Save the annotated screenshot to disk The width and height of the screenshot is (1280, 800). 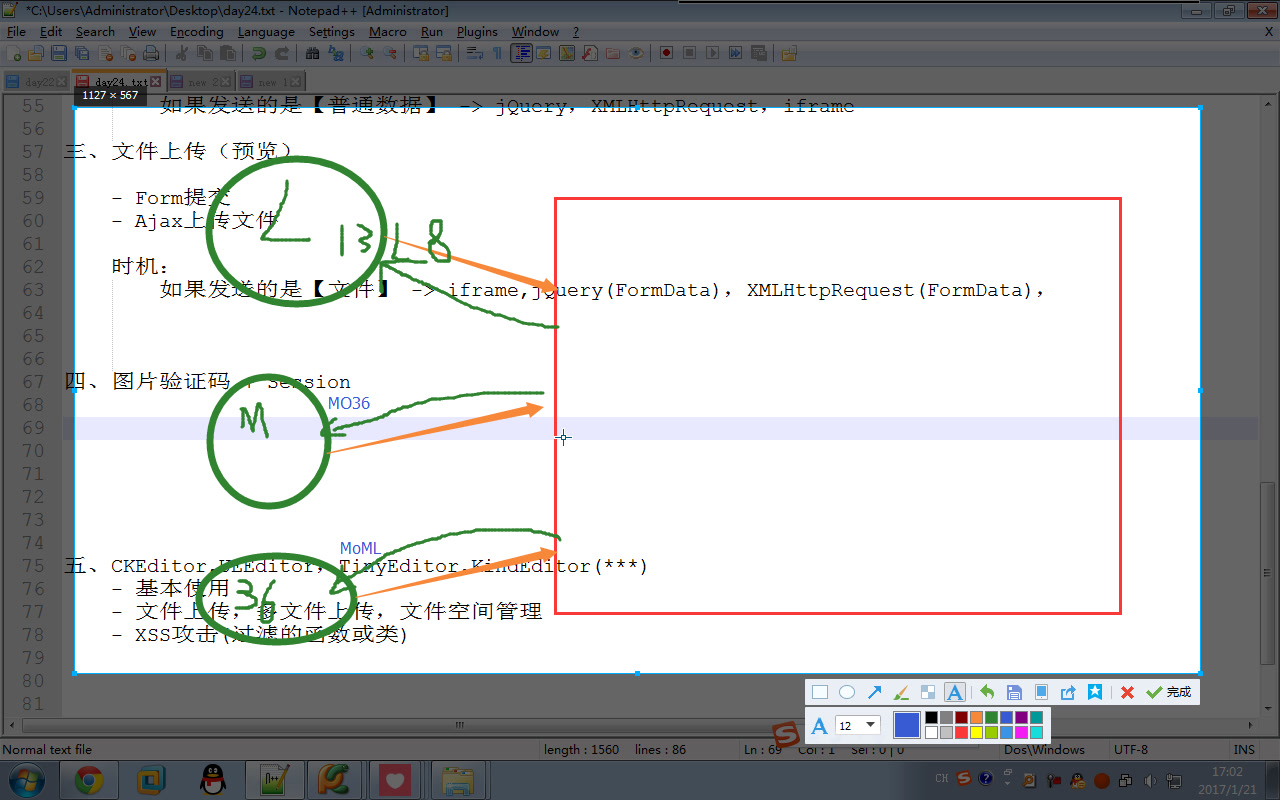click(x=1014, y=691)
